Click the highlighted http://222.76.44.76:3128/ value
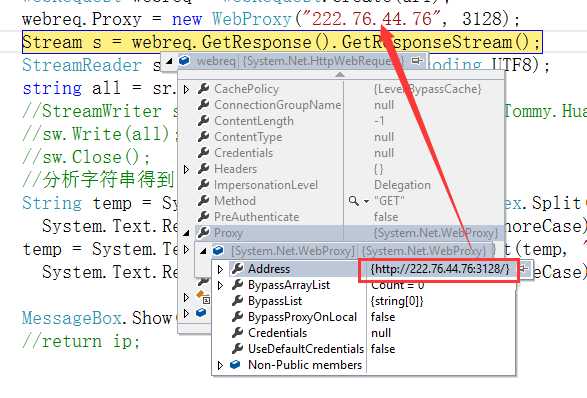The width and height of the screenshot is (587, 398). click(440, 269)
